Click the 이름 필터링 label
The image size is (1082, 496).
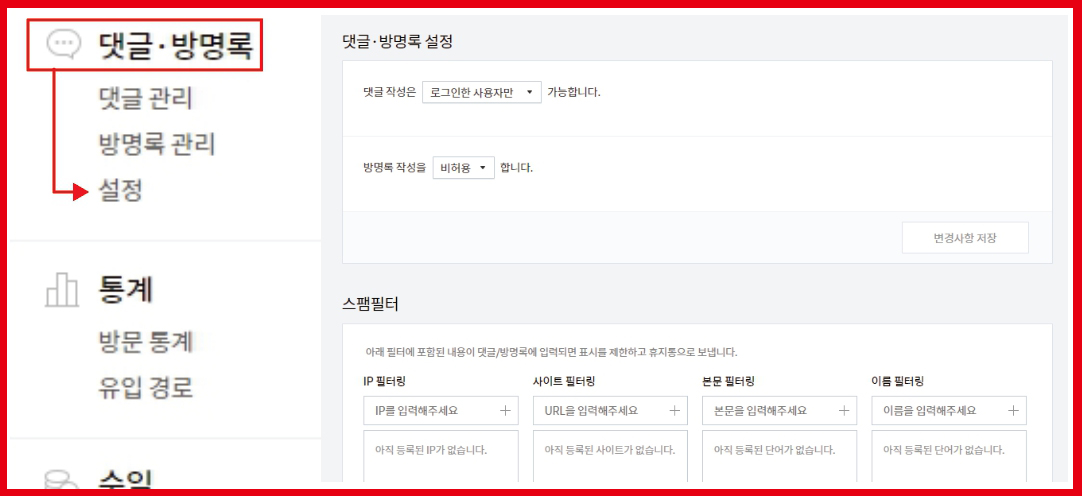pyautogui.click(x=898, y=381)
